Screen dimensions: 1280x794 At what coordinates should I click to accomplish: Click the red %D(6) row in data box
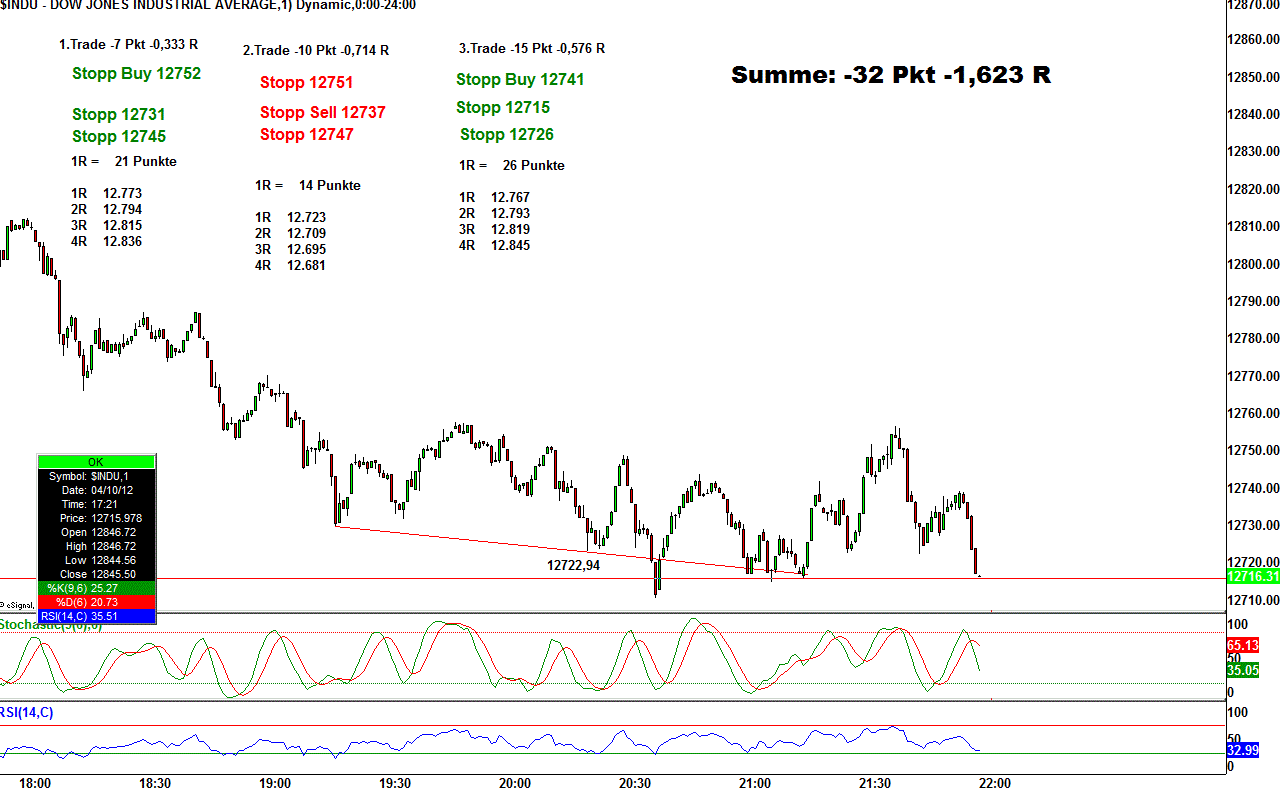coord(96,602)
